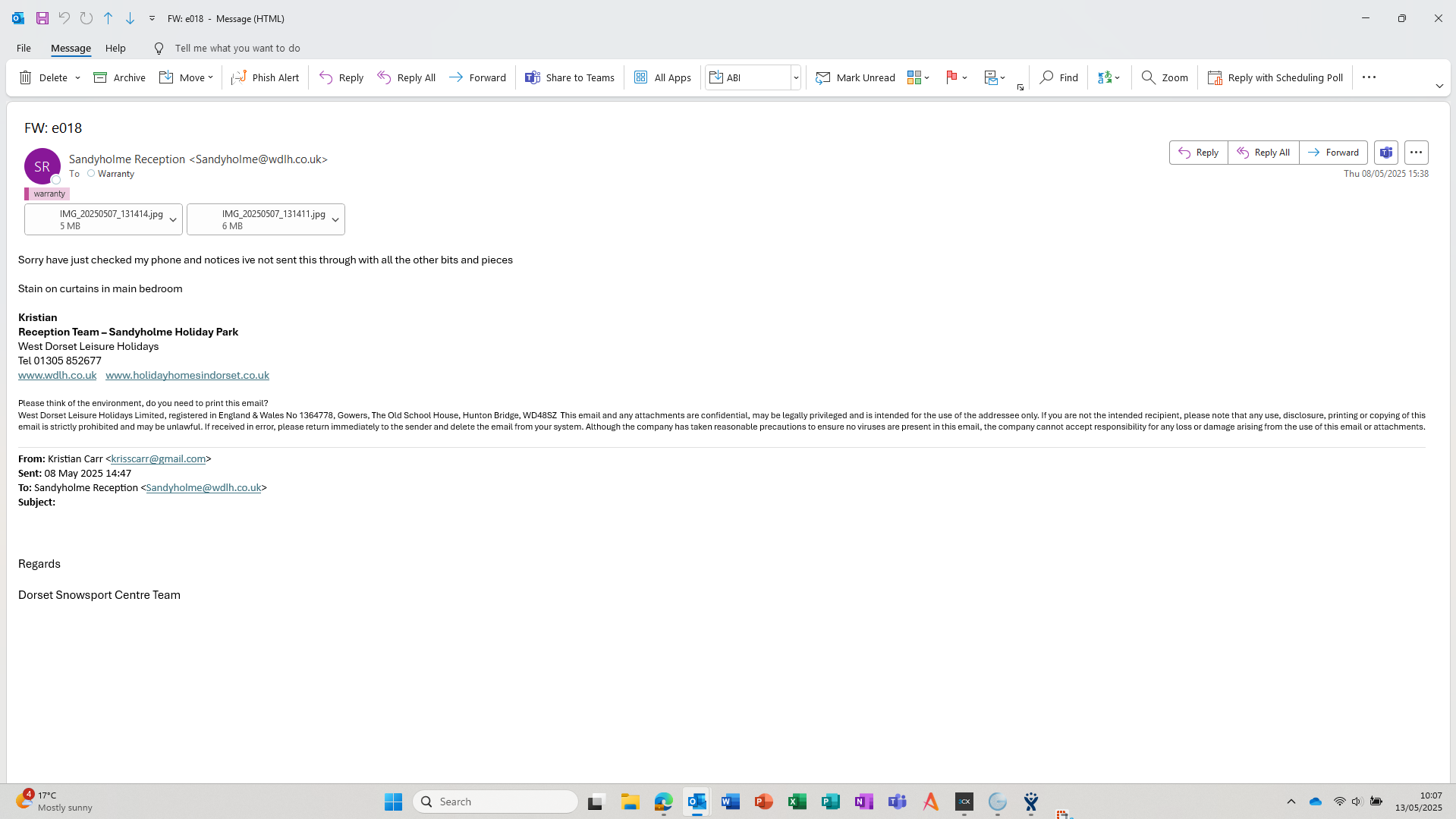
Task: Share this email to Teams
Action: [x=570, y=77]
